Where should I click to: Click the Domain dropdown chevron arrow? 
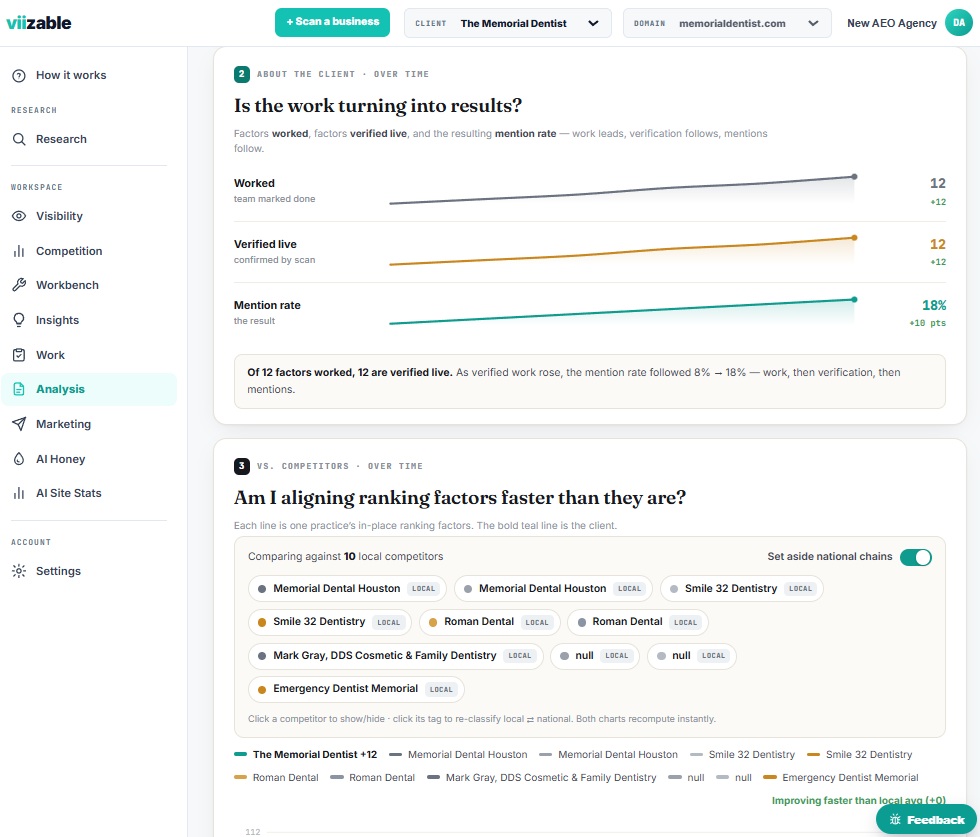(x=812, y=23)
